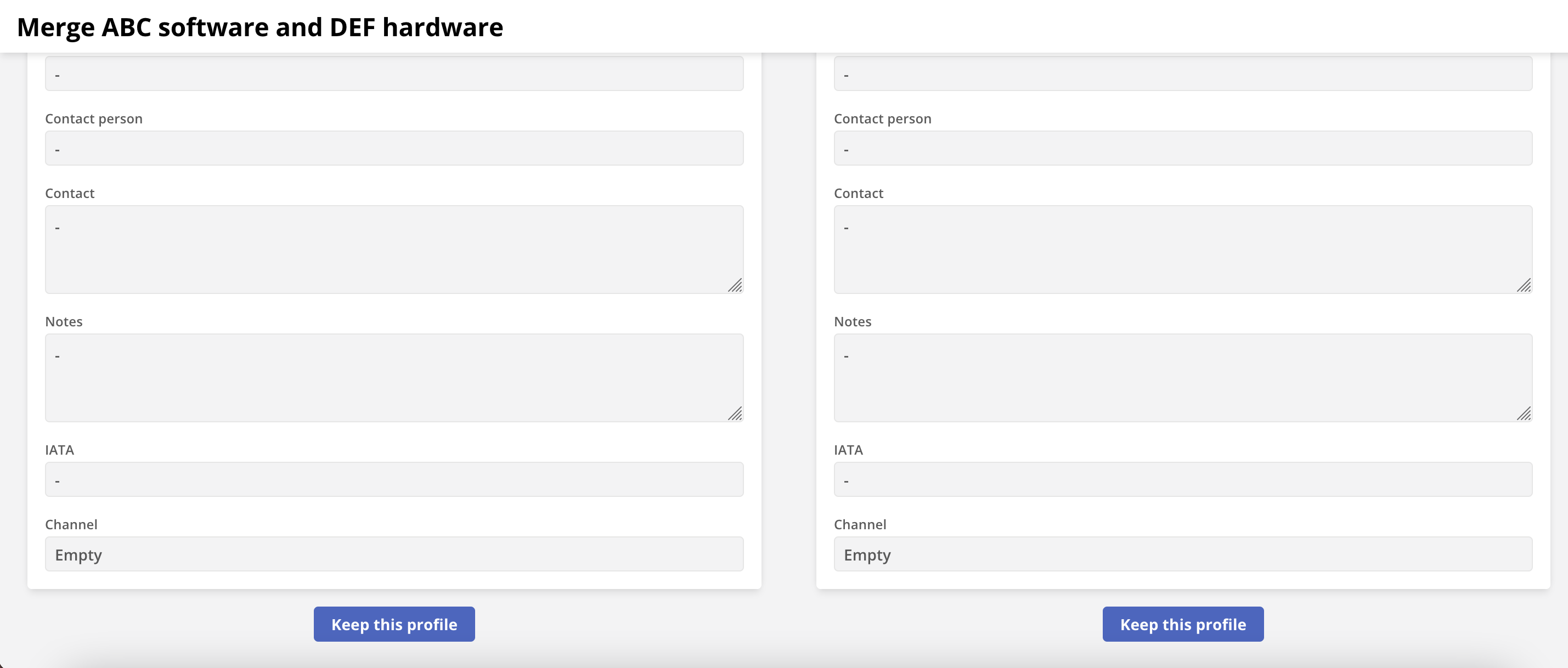Click the topmost dash field on the left
1568x668 pixels.
[393, 73]
